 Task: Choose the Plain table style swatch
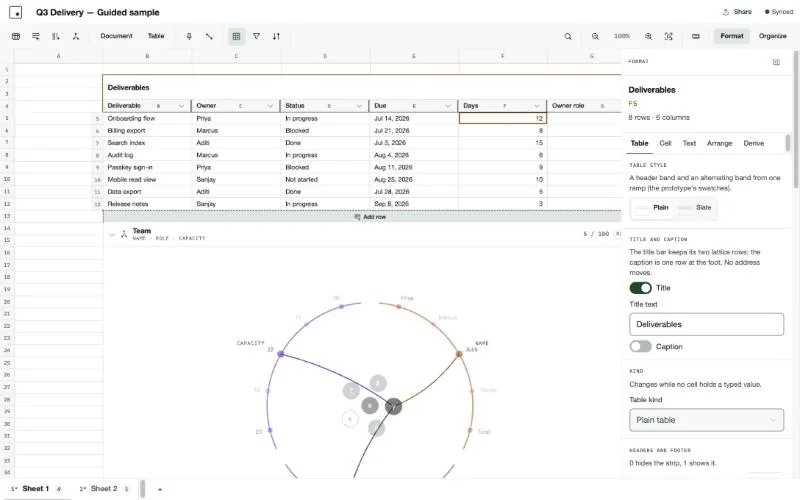[x=653, y=208]
